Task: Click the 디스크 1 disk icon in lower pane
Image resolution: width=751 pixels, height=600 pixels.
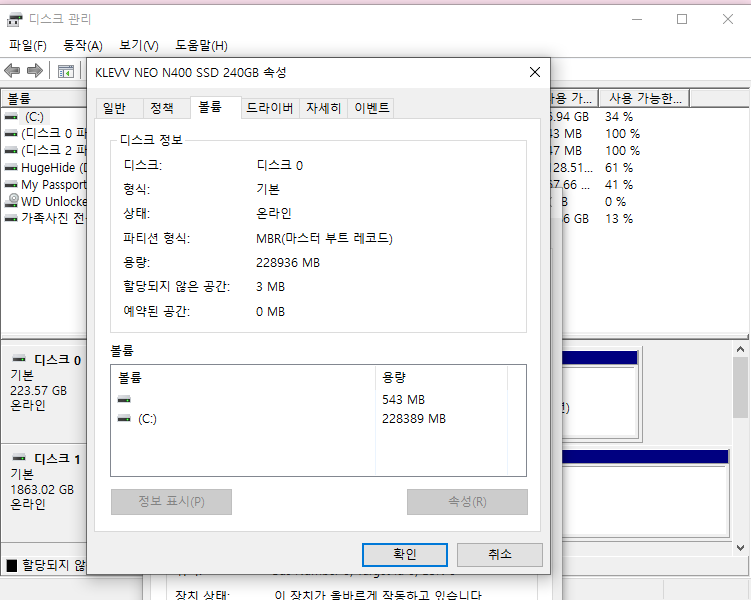Action: tap(19, 457)
